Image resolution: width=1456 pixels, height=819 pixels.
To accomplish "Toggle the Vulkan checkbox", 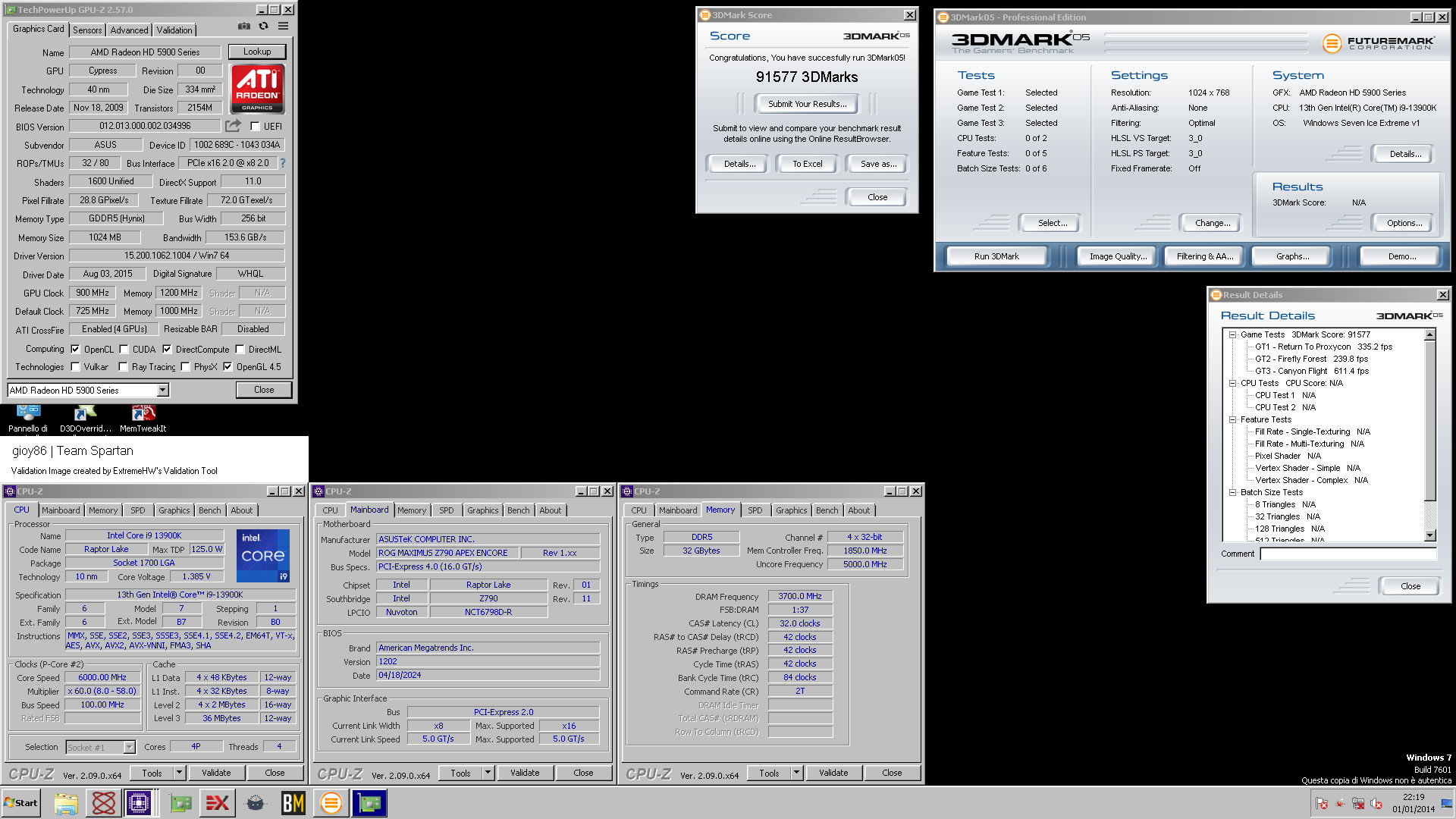I will [75, 367].
